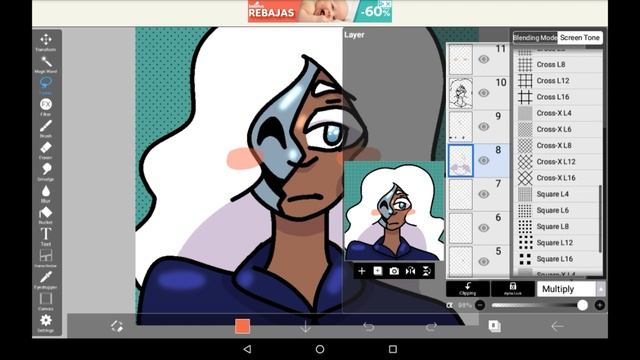Select the Transform tool

tap(46, 42)
